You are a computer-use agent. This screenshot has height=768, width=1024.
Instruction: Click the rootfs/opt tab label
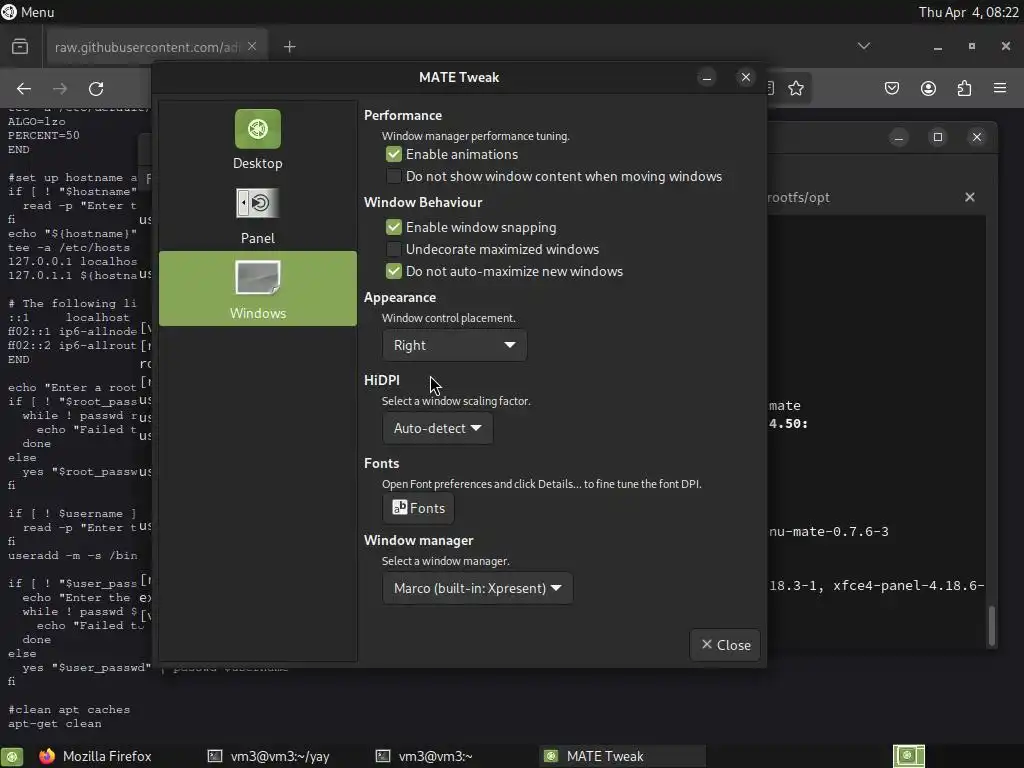coord(799,197)
